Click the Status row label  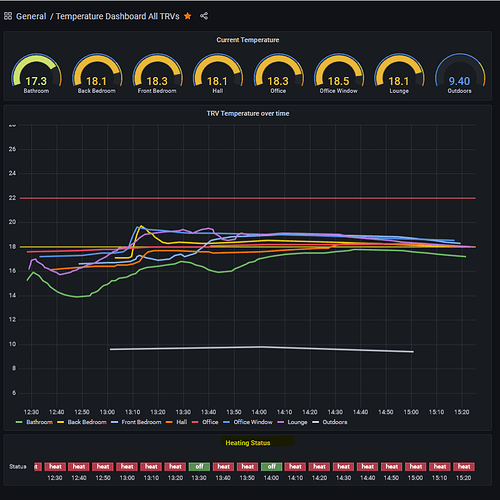(x=18, y=467)
